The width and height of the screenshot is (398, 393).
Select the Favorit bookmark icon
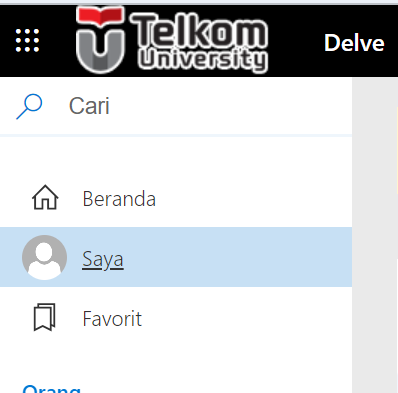pyautogui.click(x=44, y=317)
